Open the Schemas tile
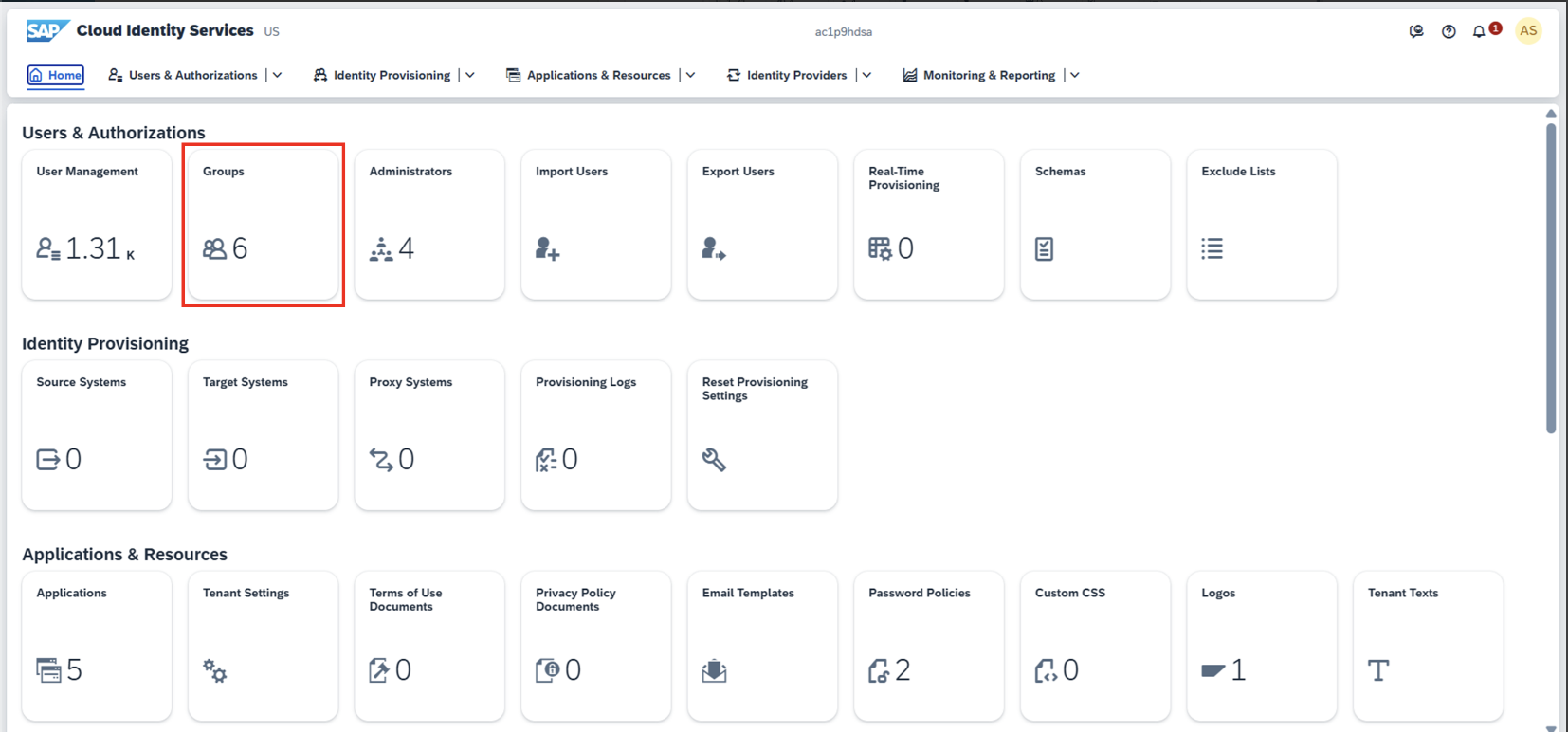 pos(1095,225)
